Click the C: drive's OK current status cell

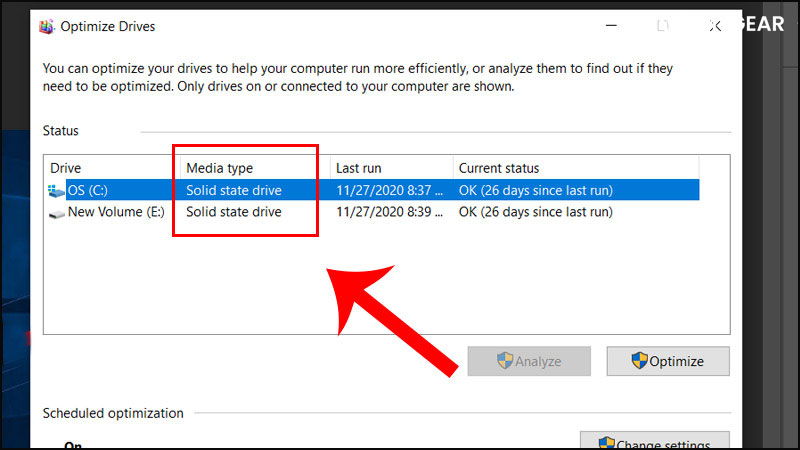(535, 190)
